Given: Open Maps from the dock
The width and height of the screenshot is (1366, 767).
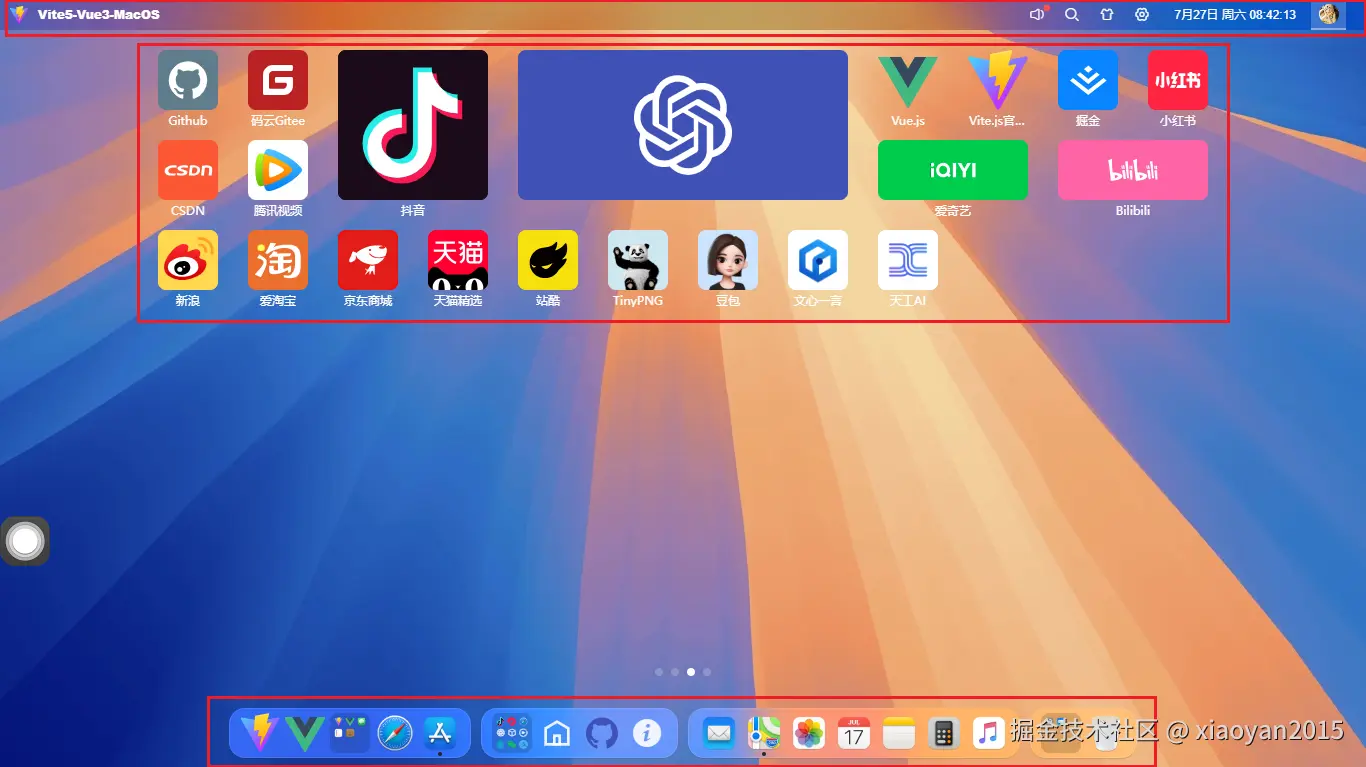Looking at the screenshot, I should coord(764,733).
